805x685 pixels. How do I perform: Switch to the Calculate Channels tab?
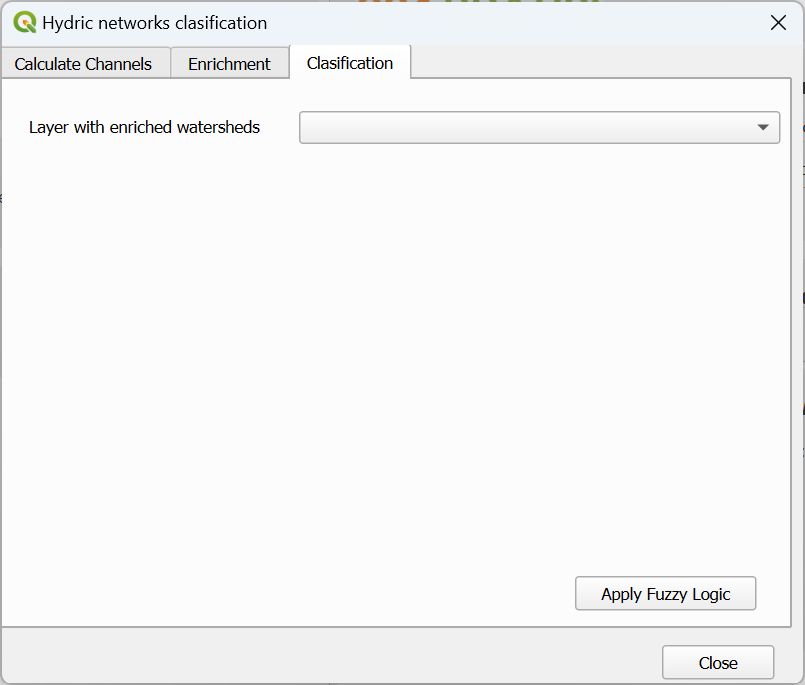point(83,64)
